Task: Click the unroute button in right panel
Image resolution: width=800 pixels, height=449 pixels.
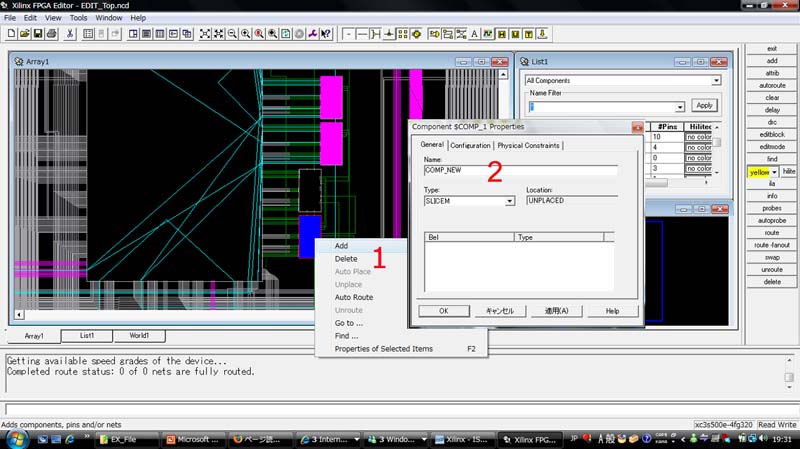Action: pyautogui.click(x=771, y=269)
